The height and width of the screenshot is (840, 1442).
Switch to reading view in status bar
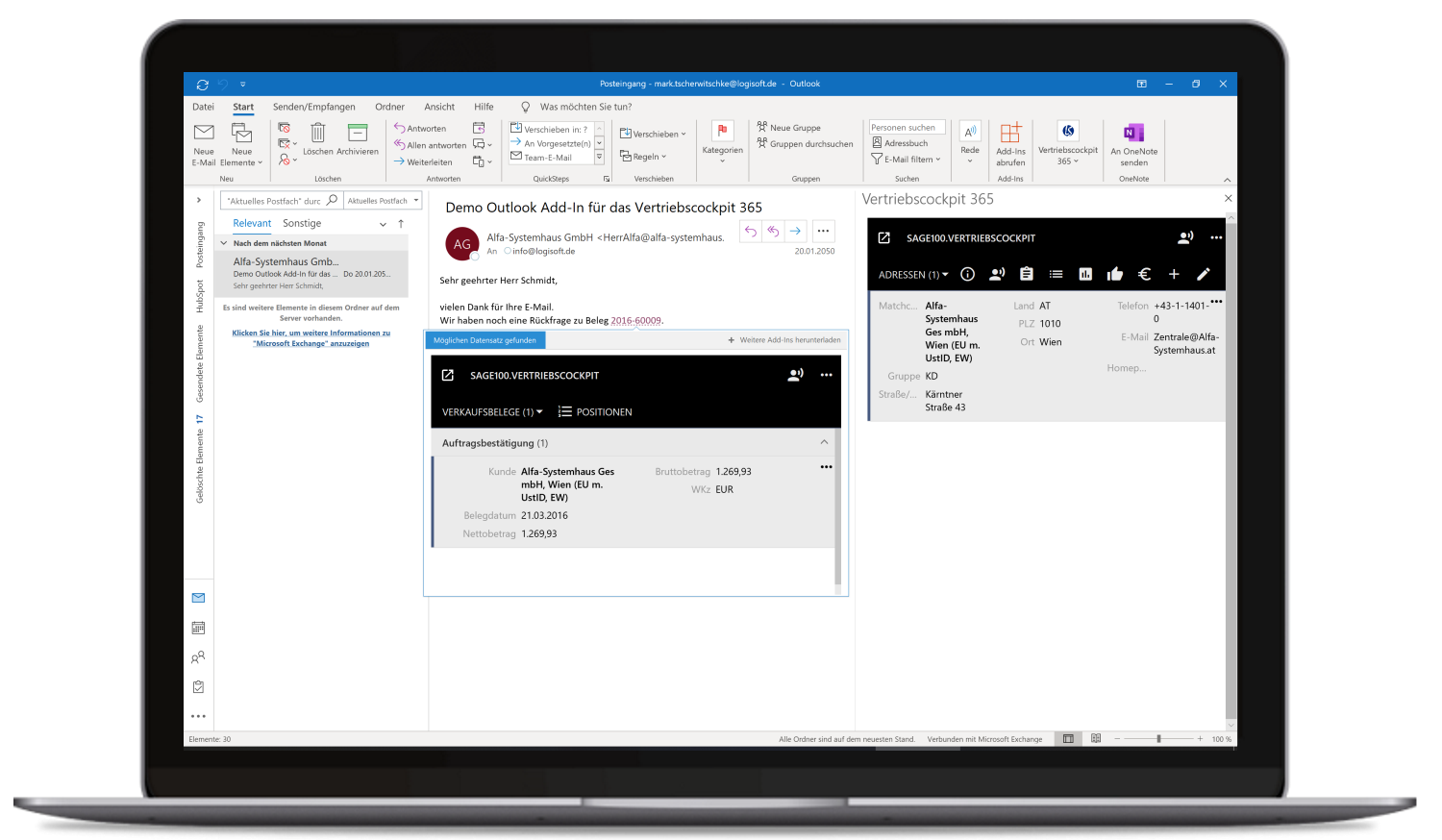coord(1096,739)
